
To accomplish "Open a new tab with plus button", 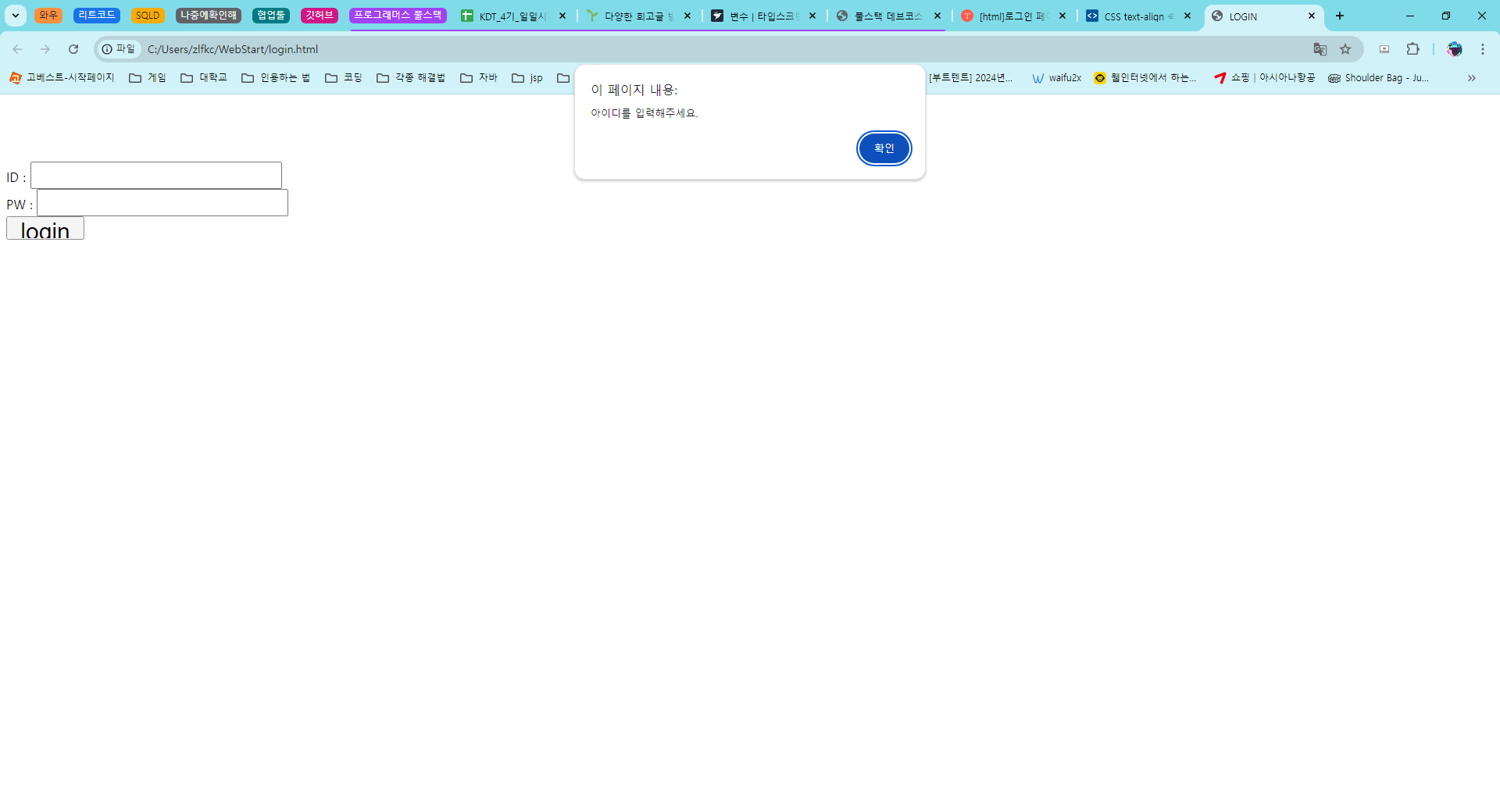I will click(1340, 16).
